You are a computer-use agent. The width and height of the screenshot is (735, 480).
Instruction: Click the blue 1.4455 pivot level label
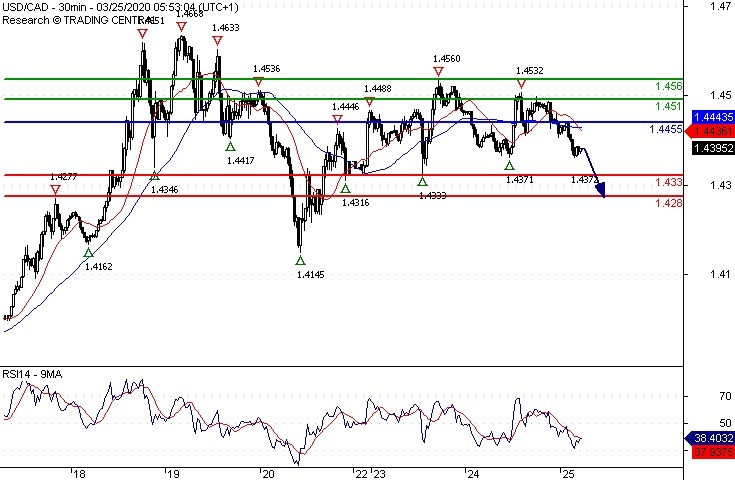(x=666, y=129)
